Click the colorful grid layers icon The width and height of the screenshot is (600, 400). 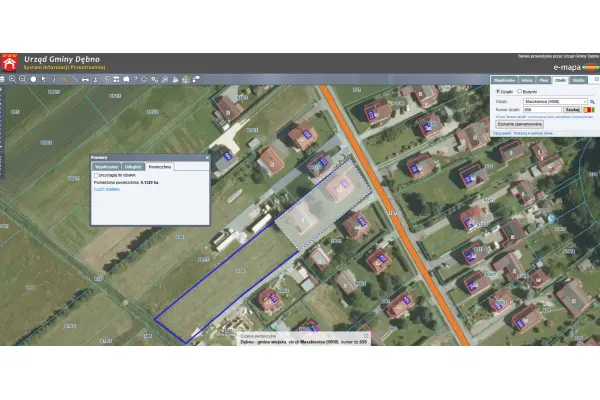186,79
